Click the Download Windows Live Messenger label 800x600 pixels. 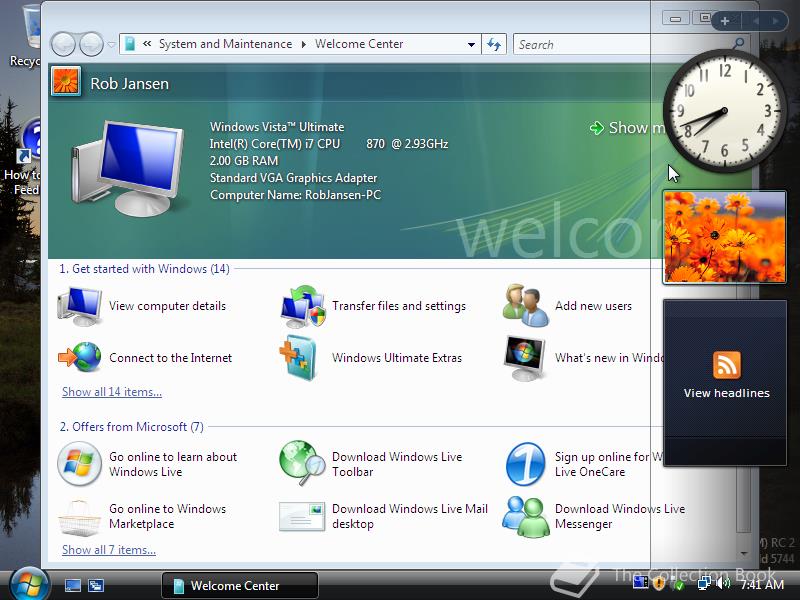(620, 516)
